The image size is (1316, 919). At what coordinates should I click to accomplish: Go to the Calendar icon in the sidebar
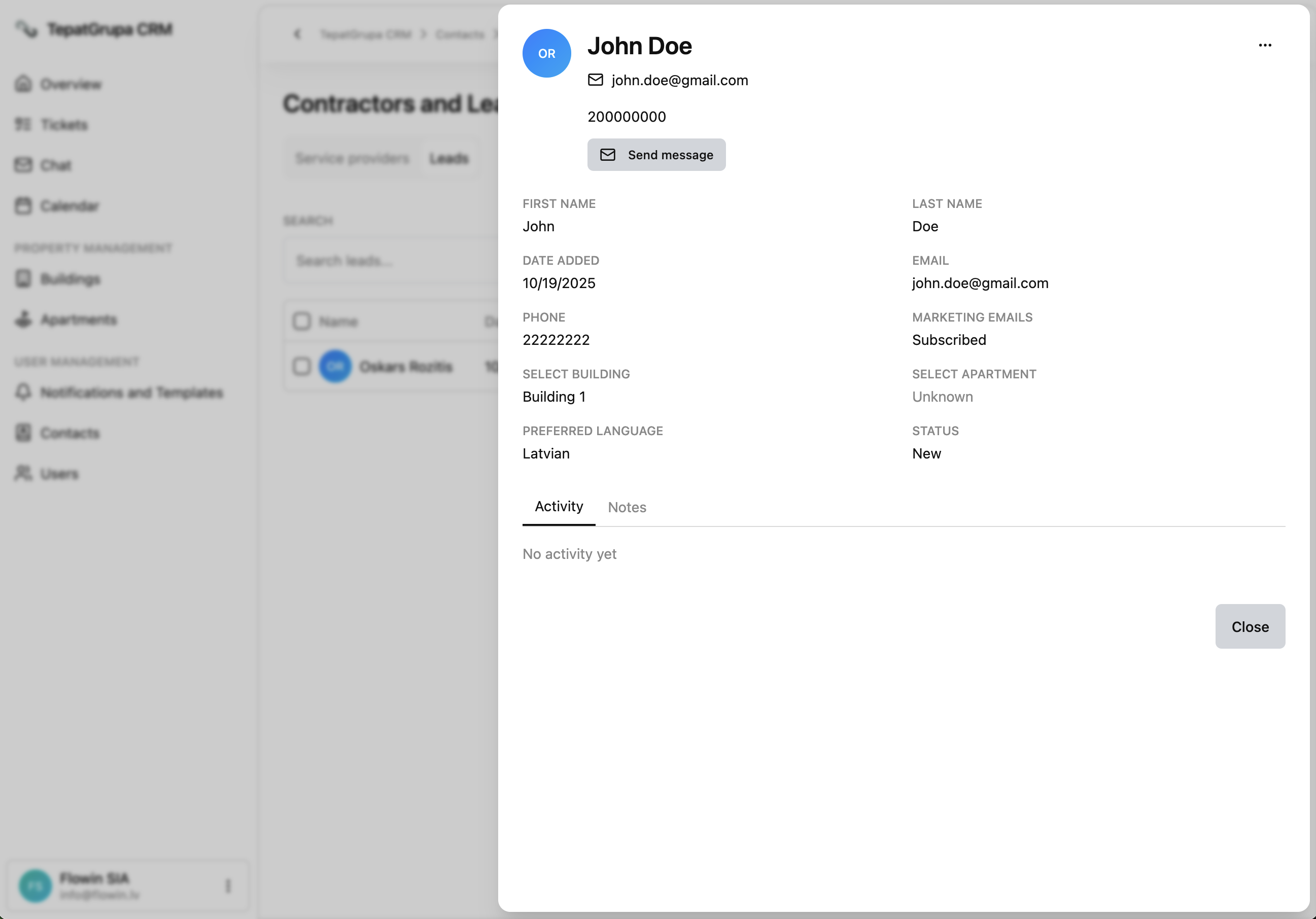(x=23, y=206)
